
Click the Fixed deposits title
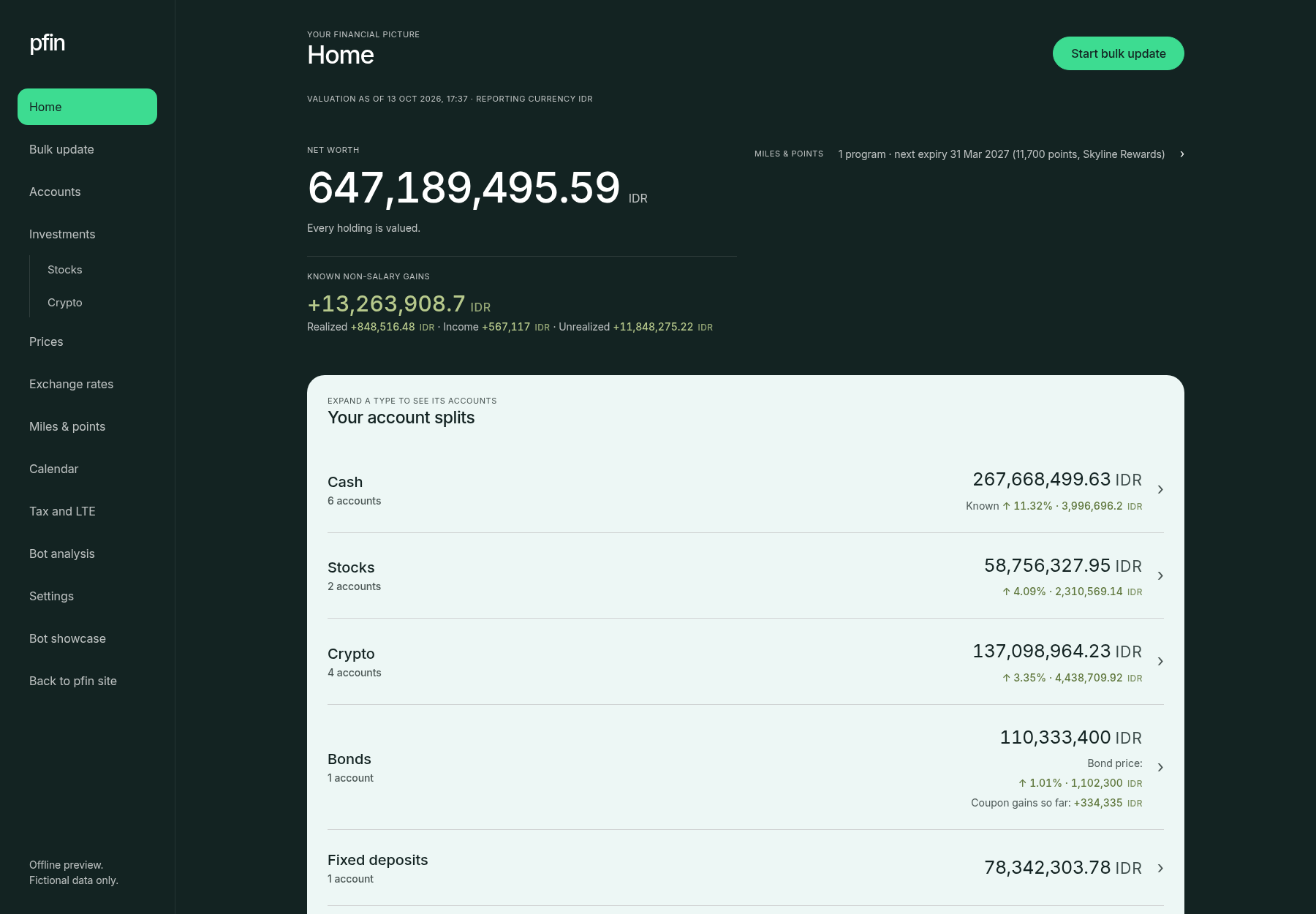tap(378, 860)
